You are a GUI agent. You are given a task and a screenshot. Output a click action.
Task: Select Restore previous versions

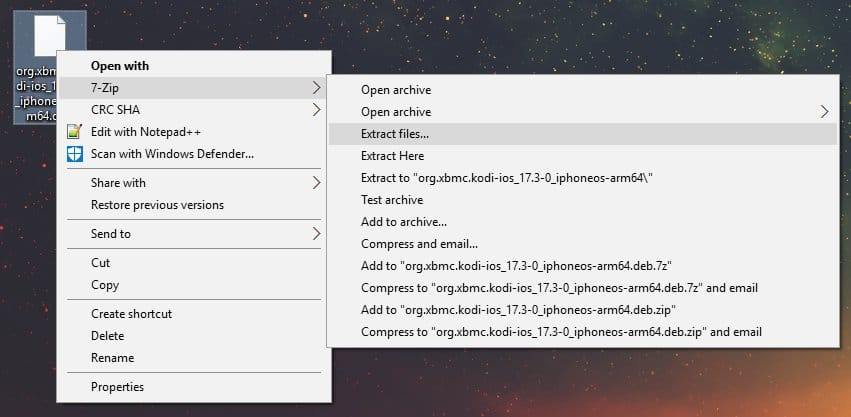(x=192, y=205)
